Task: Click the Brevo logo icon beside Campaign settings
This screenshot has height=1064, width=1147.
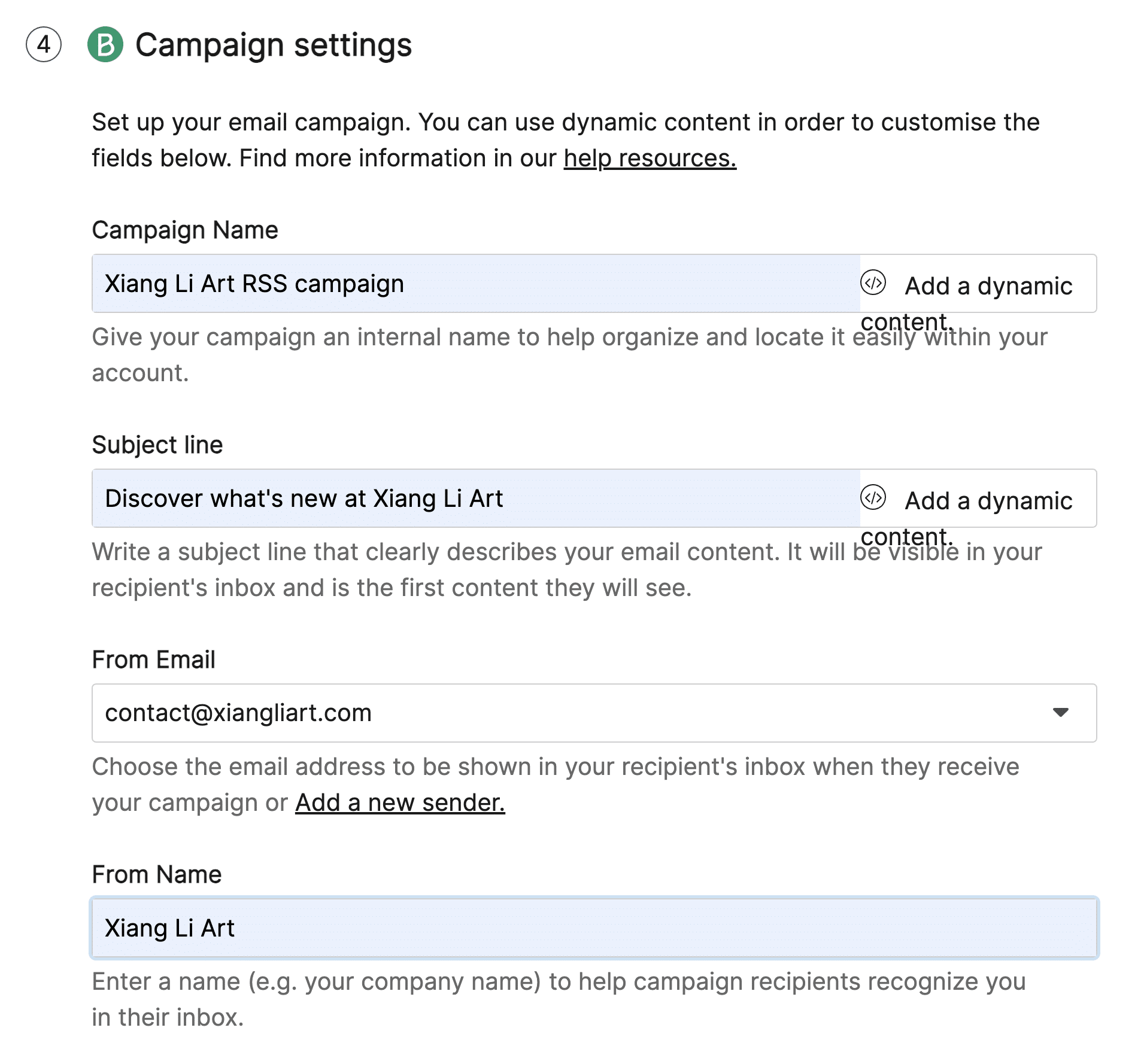Action: [105, 45]
